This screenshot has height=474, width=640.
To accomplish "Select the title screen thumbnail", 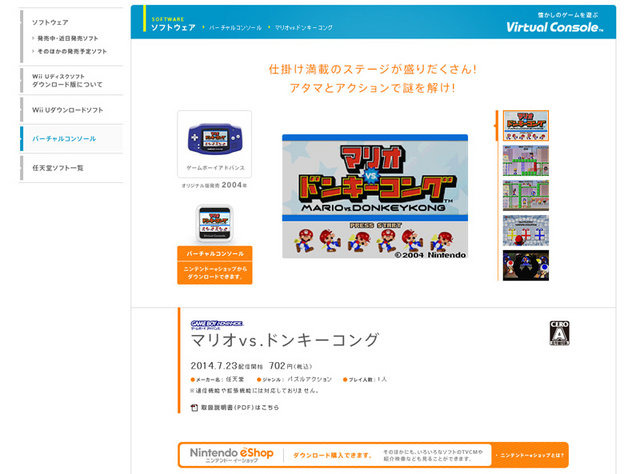I will pos(526,126).
